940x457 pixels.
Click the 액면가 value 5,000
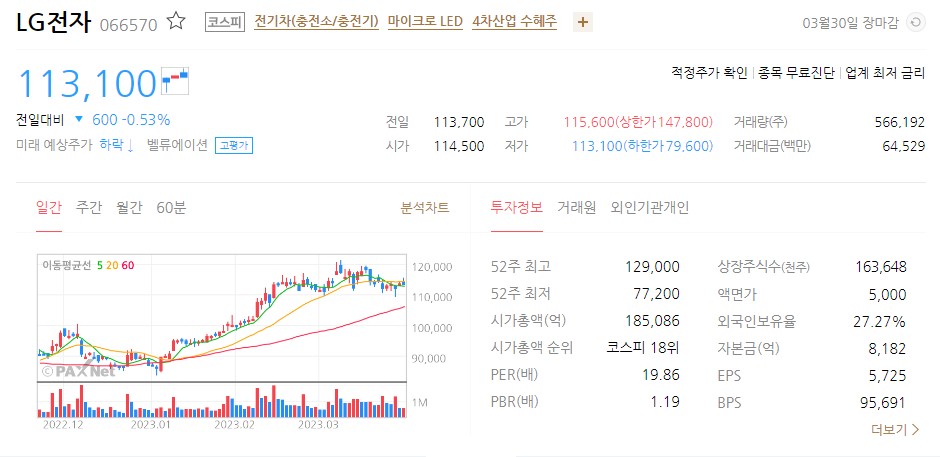pyautogui.click(x=889, y=294)
